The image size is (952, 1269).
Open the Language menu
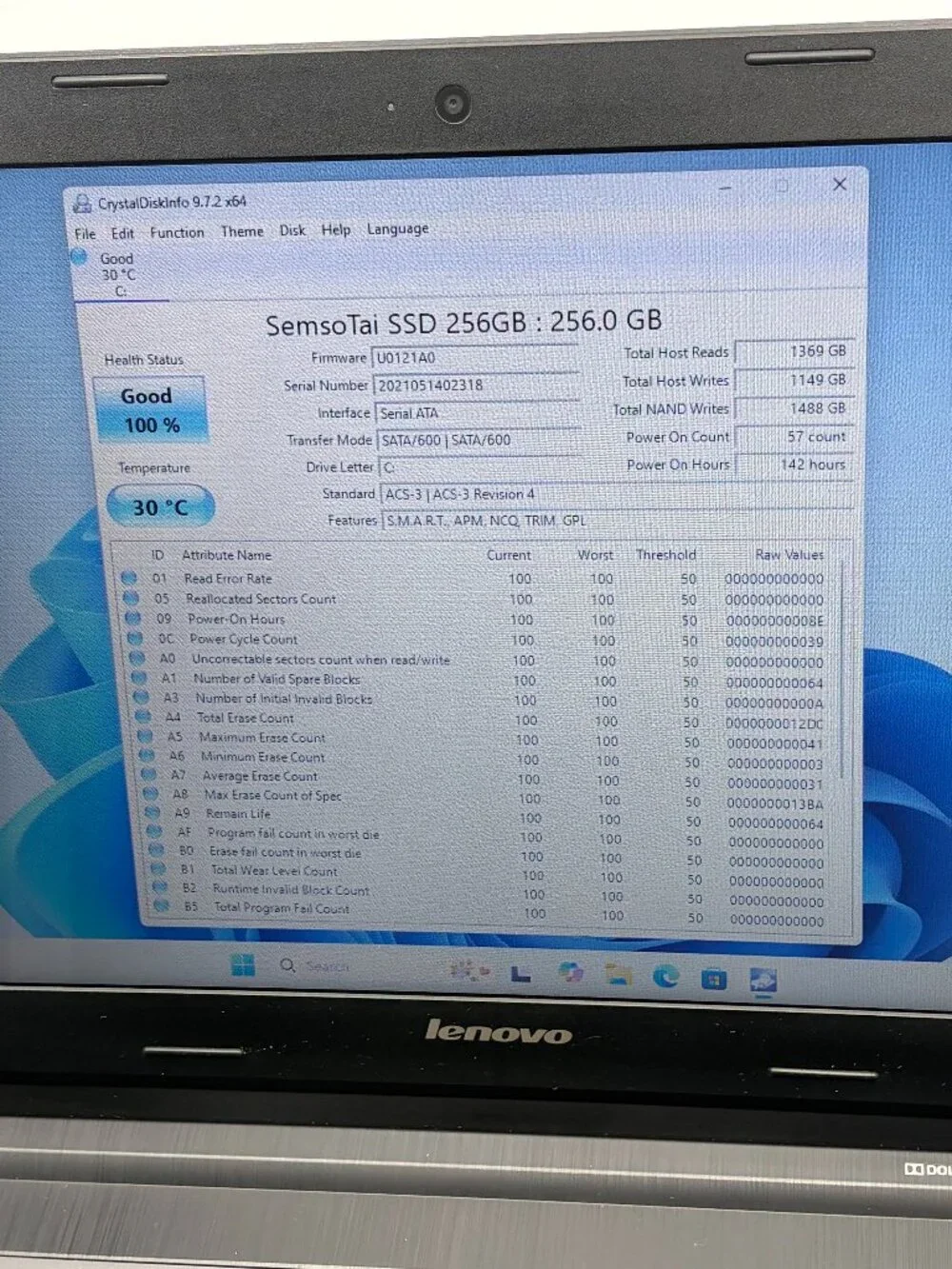pyautogui.click(x=398, y=229)
